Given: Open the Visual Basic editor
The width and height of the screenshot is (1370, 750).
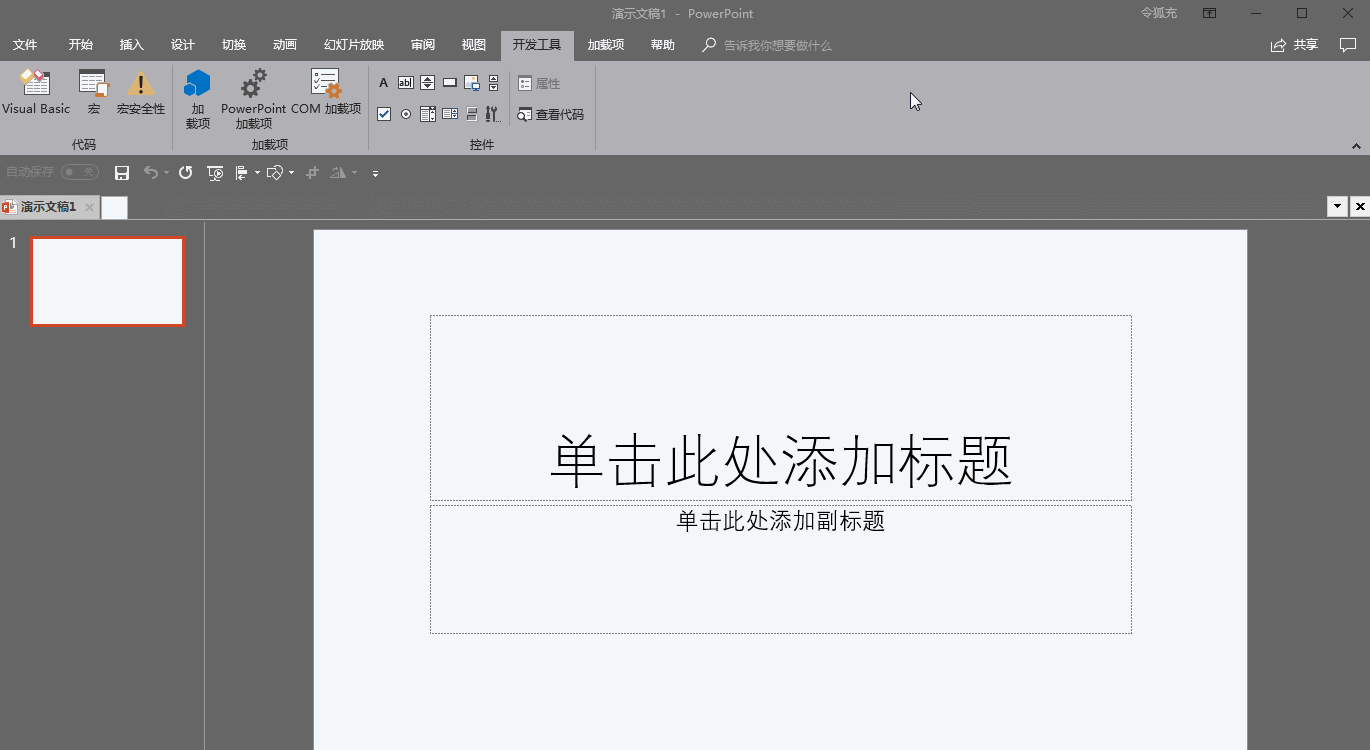Looking at the screenshot, I should pyautogui.click(x=36, y=95).
